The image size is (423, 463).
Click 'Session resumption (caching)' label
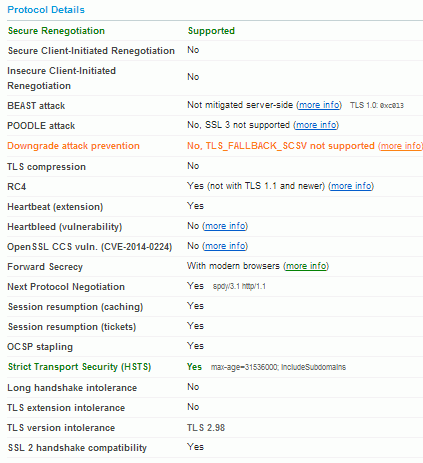(75, 307)
